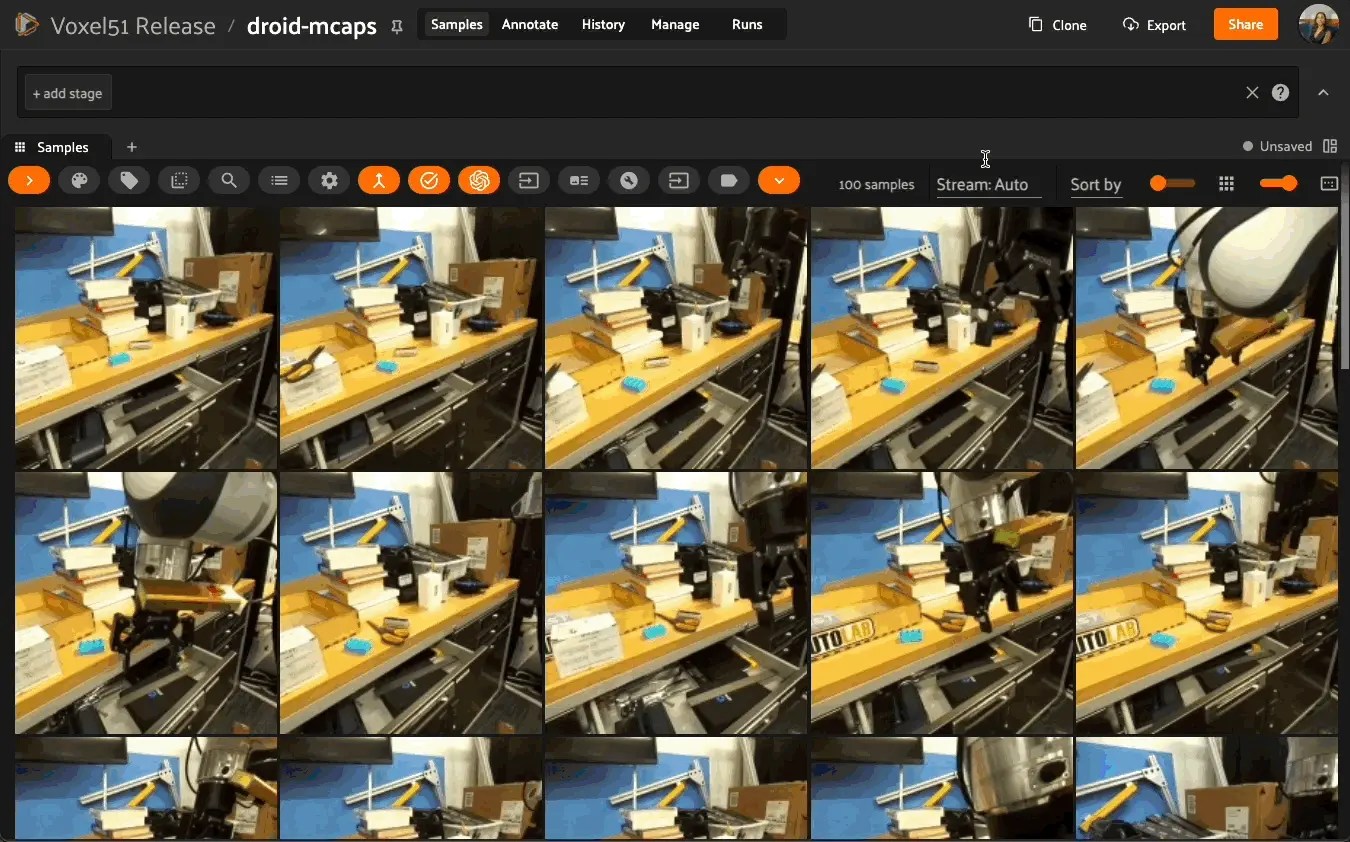Adjust the first orange slider after Sort by

coord(1172,183)
